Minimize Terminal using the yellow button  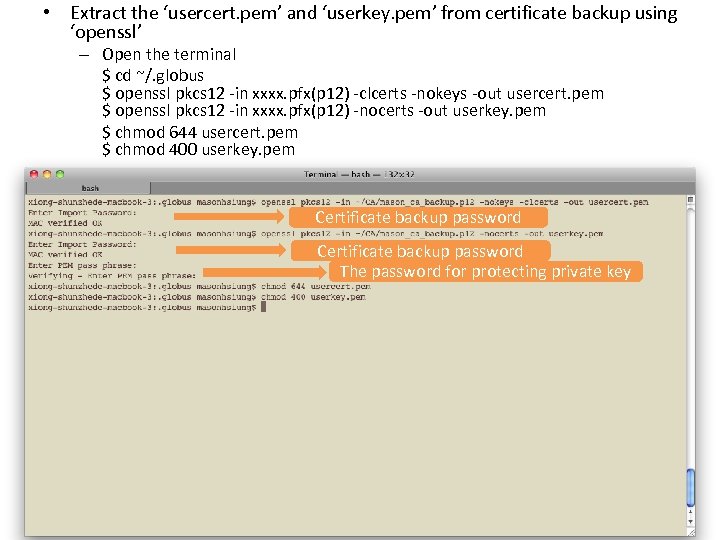pyautogui.click(x=47, y=174)
